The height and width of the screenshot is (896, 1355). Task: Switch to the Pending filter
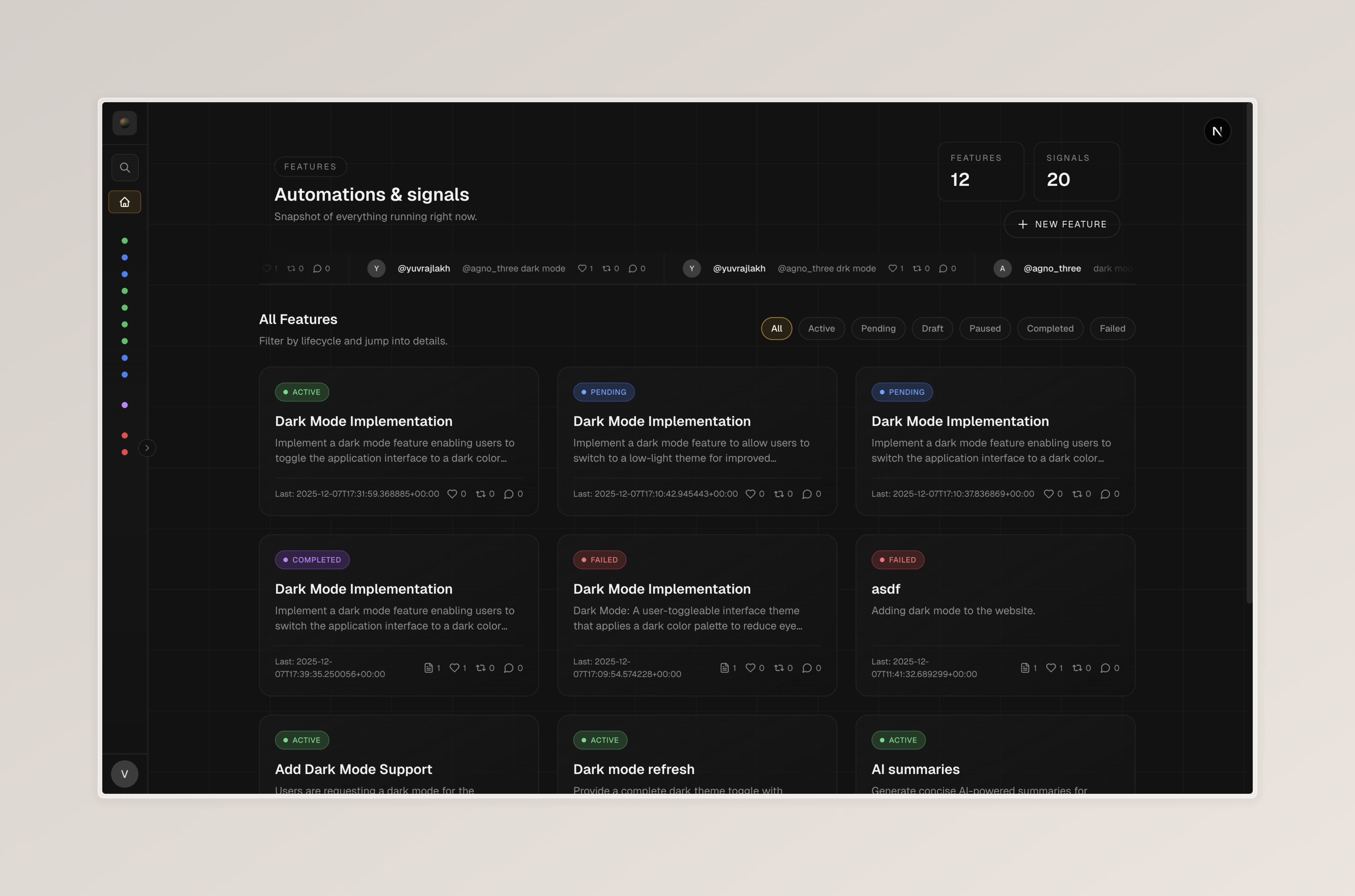pos(878,328)
